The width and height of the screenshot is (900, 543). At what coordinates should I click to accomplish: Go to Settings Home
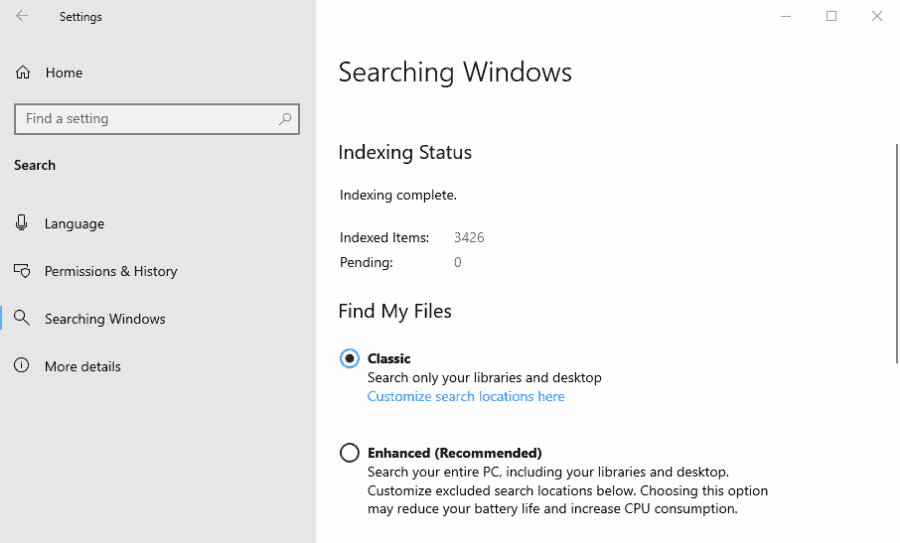(64, 73)
